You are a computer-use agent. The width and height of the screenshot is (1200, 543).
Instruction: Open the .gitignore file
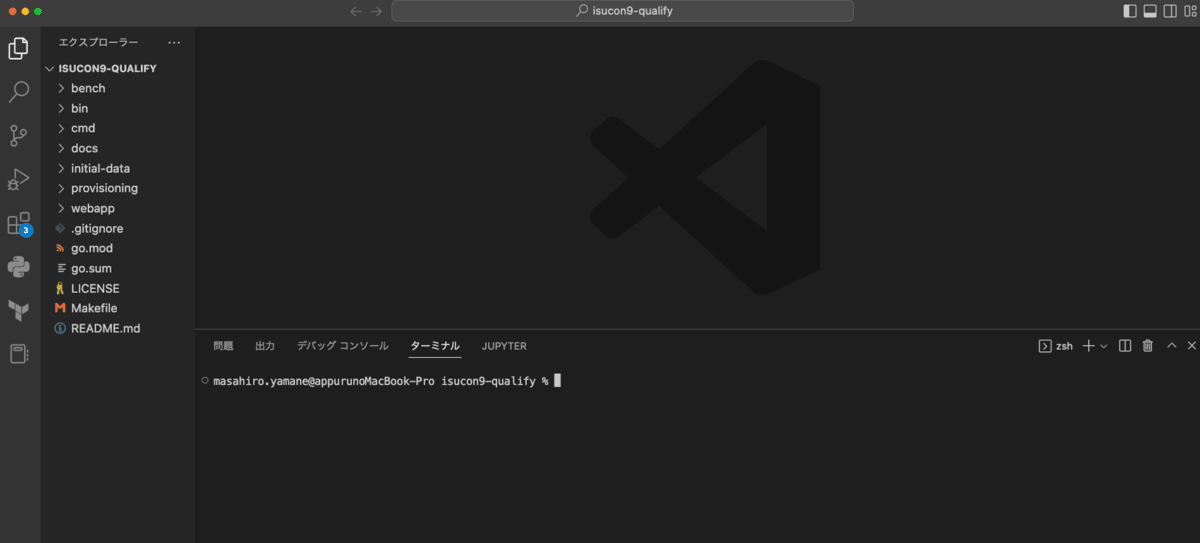118,228
